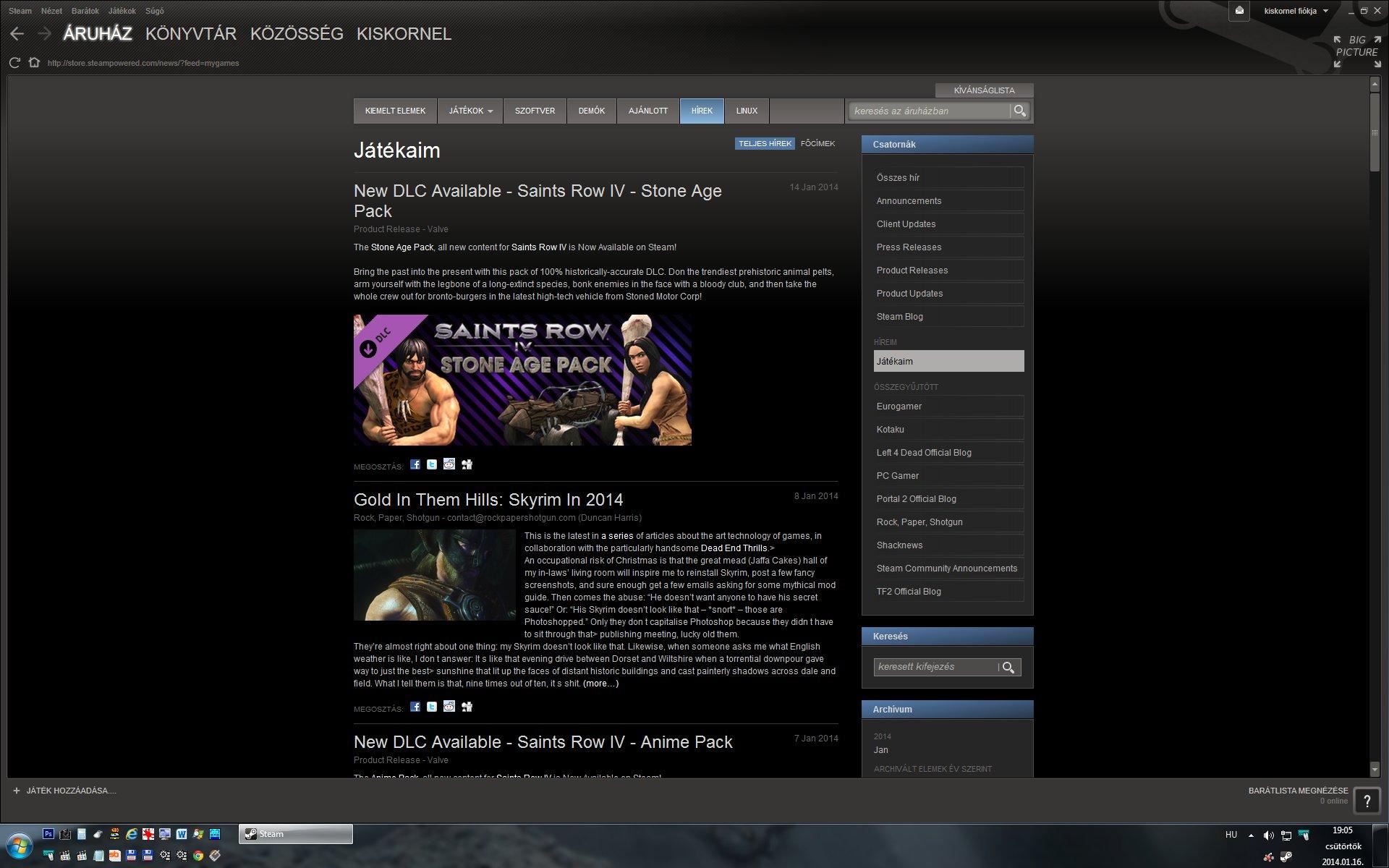Select the Összes hír channel
Screen dimensions: 1389x868
948,177
